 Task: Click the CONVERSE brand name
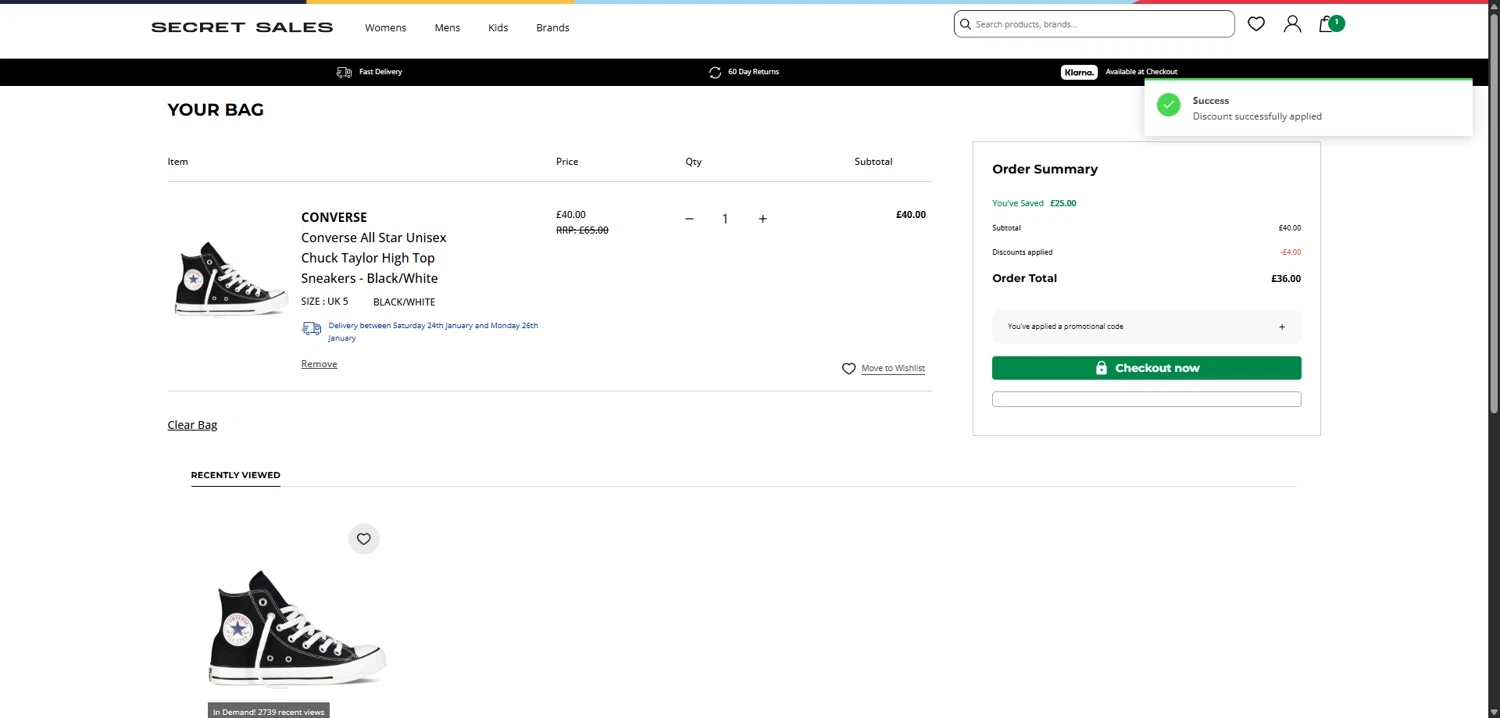click(334, 217)
